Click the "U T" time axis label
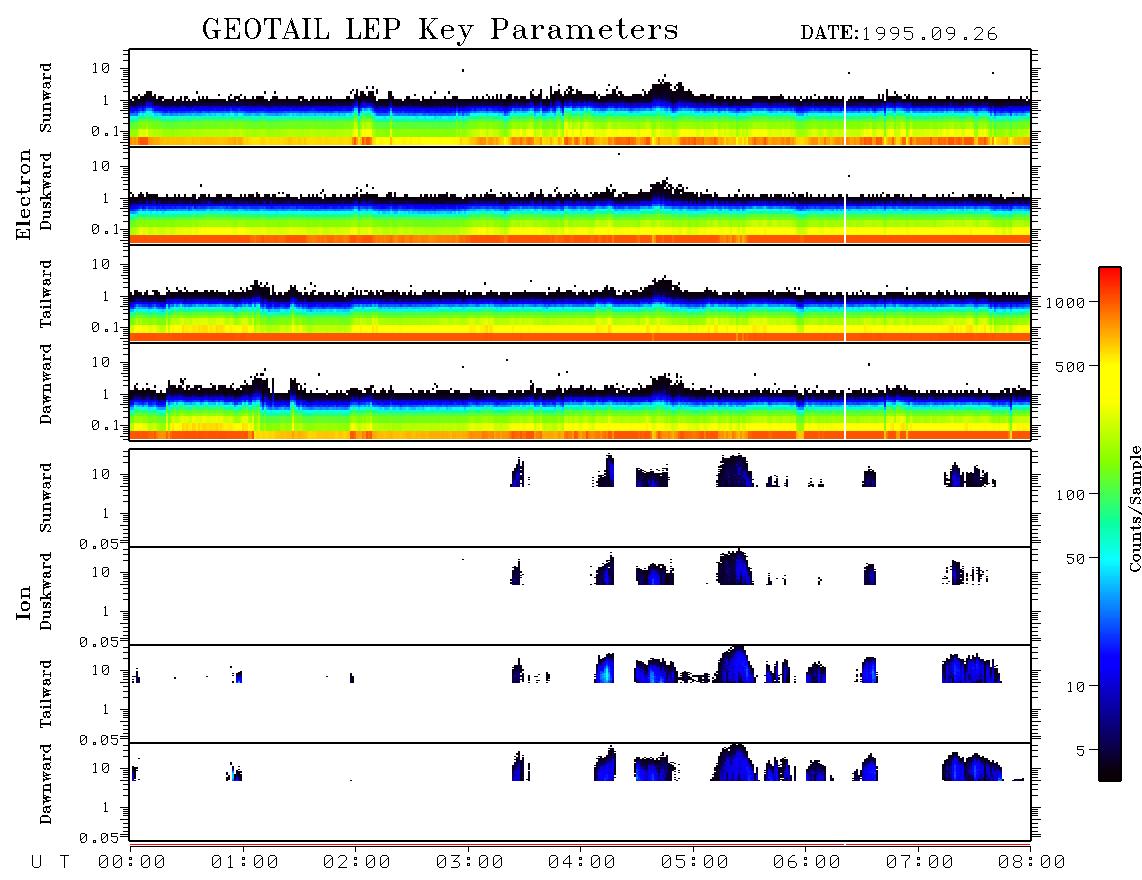Screen dimensions: 1142x880 tap(50, 862)
